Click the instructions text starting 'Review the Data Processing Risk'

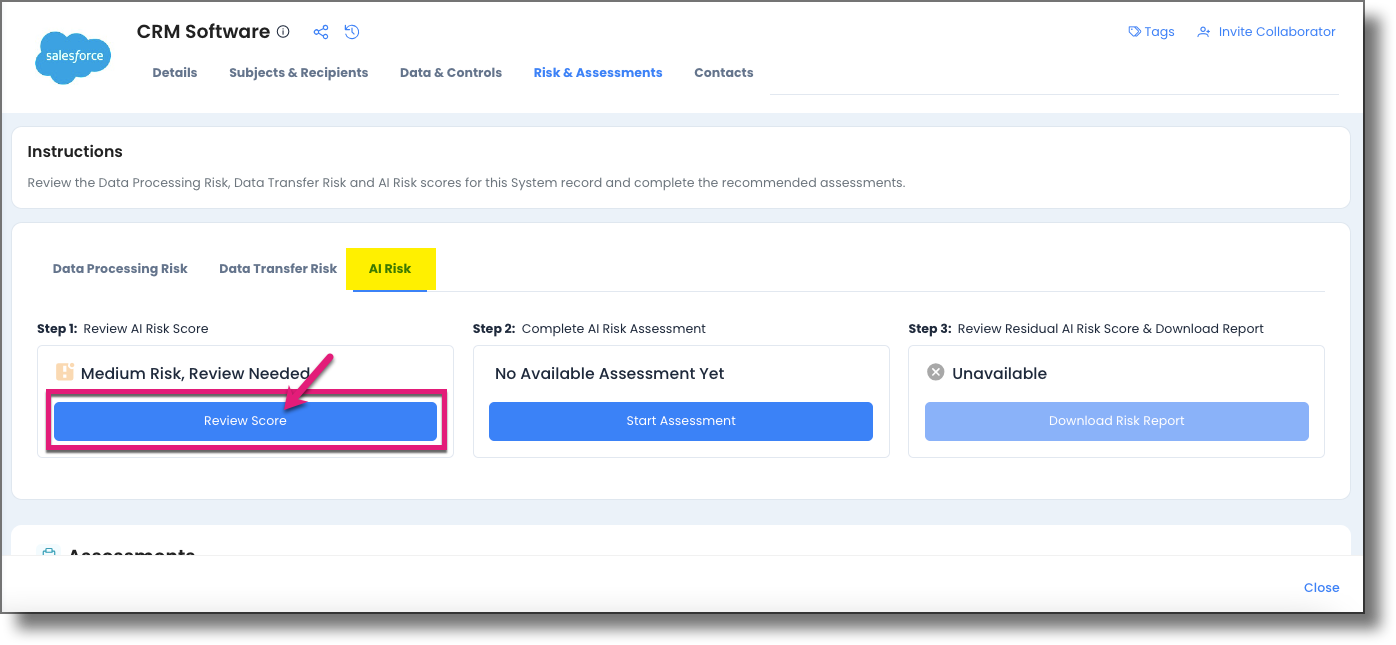click(x=466, y=183)
